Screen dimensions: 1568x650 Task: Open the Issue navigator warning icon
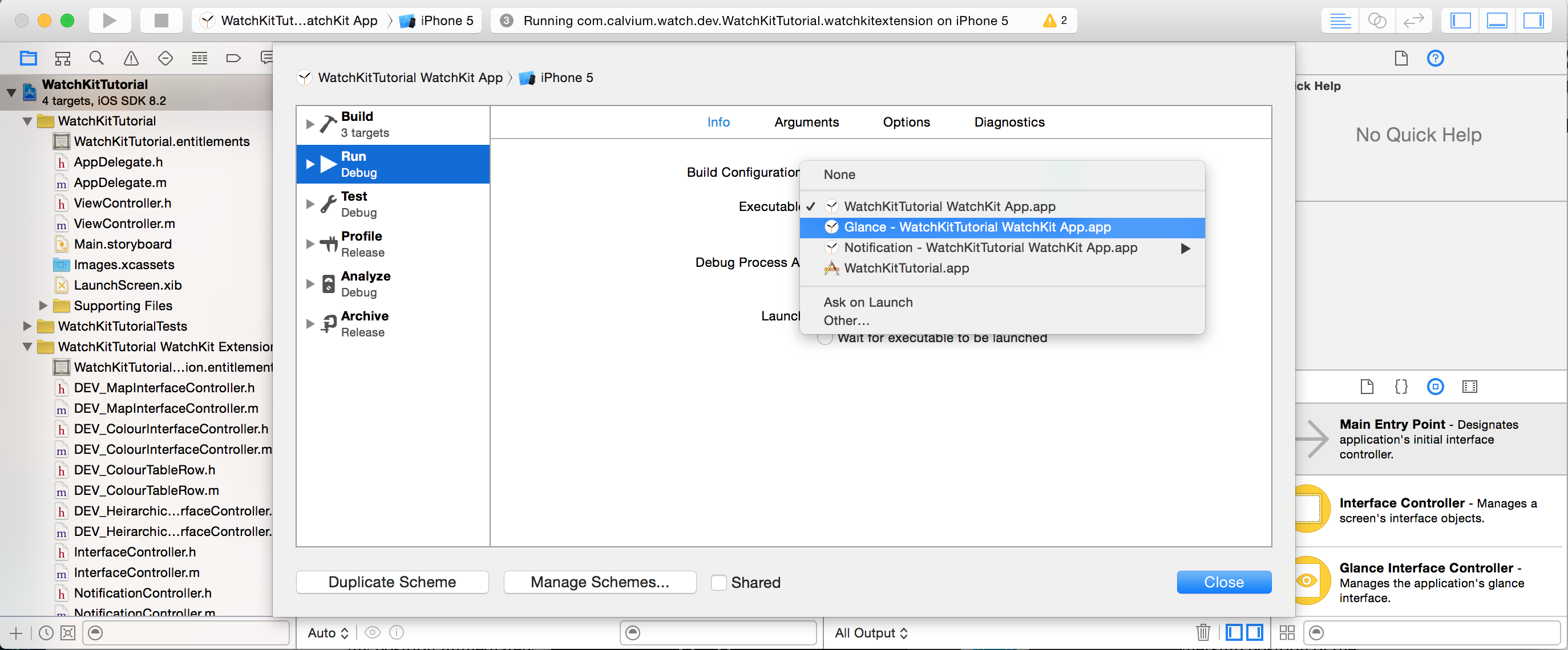[x=131, y=58]
